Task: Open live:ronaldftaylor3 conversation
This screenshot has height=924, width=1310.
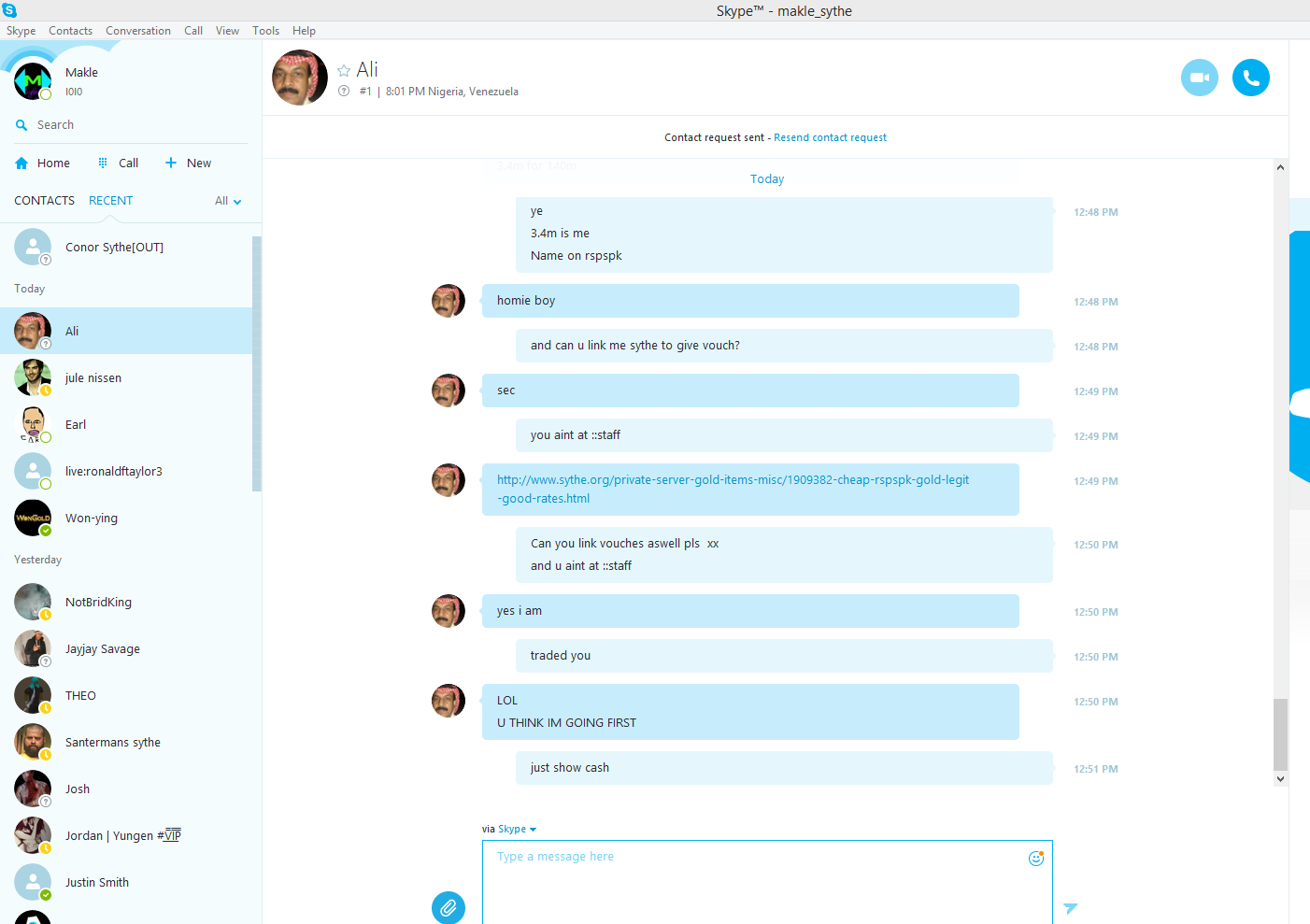Action: (126, 471)
